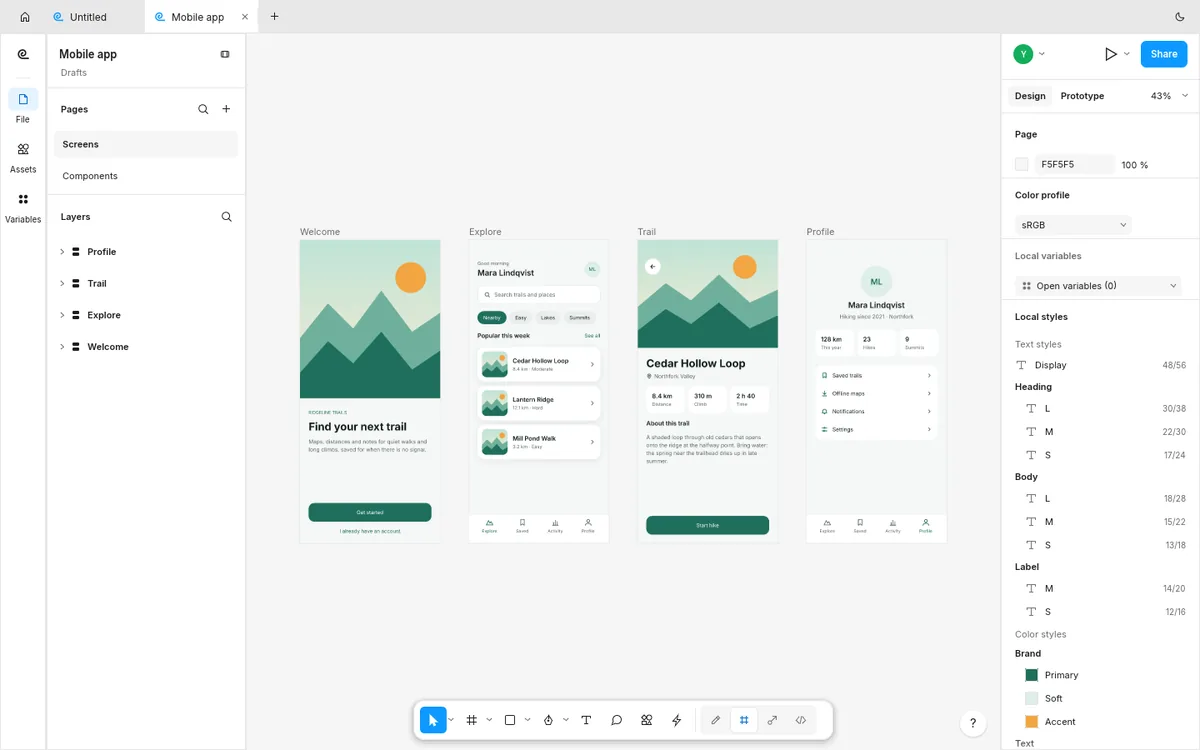Open the Variables sidebar panel
Image resolution: width=1200 pixels, height=750 pixels.
[x=23, y=207]
